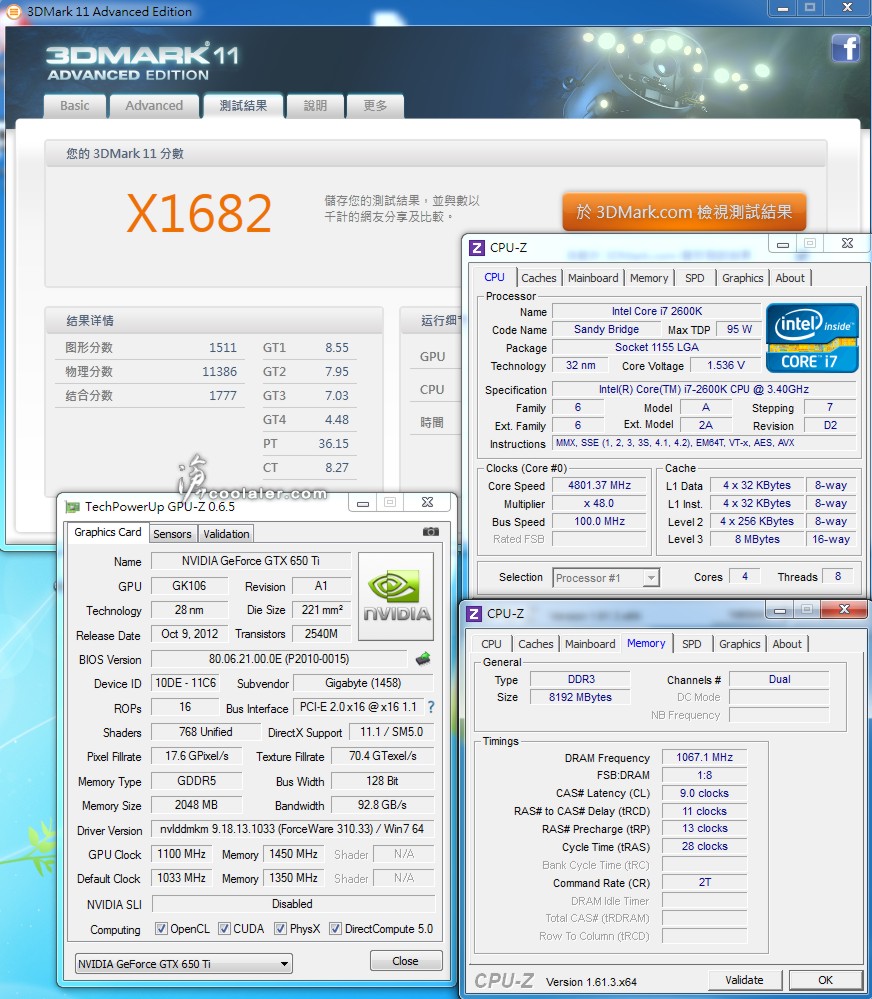Open Graphics tab in lower CPU-Z window

tap(740, 644)
